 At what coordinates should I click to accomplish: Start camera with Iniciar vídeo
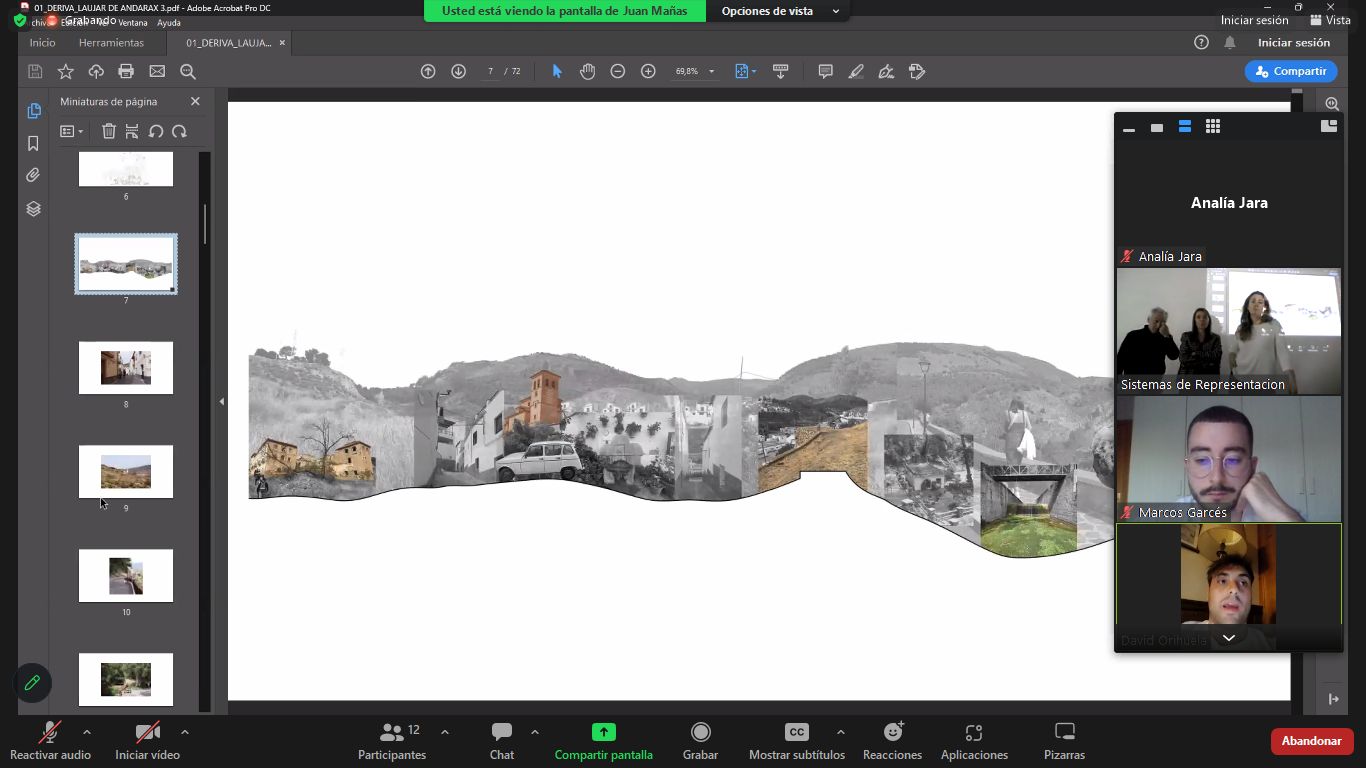pyautogui.click(x=147, y=741)
